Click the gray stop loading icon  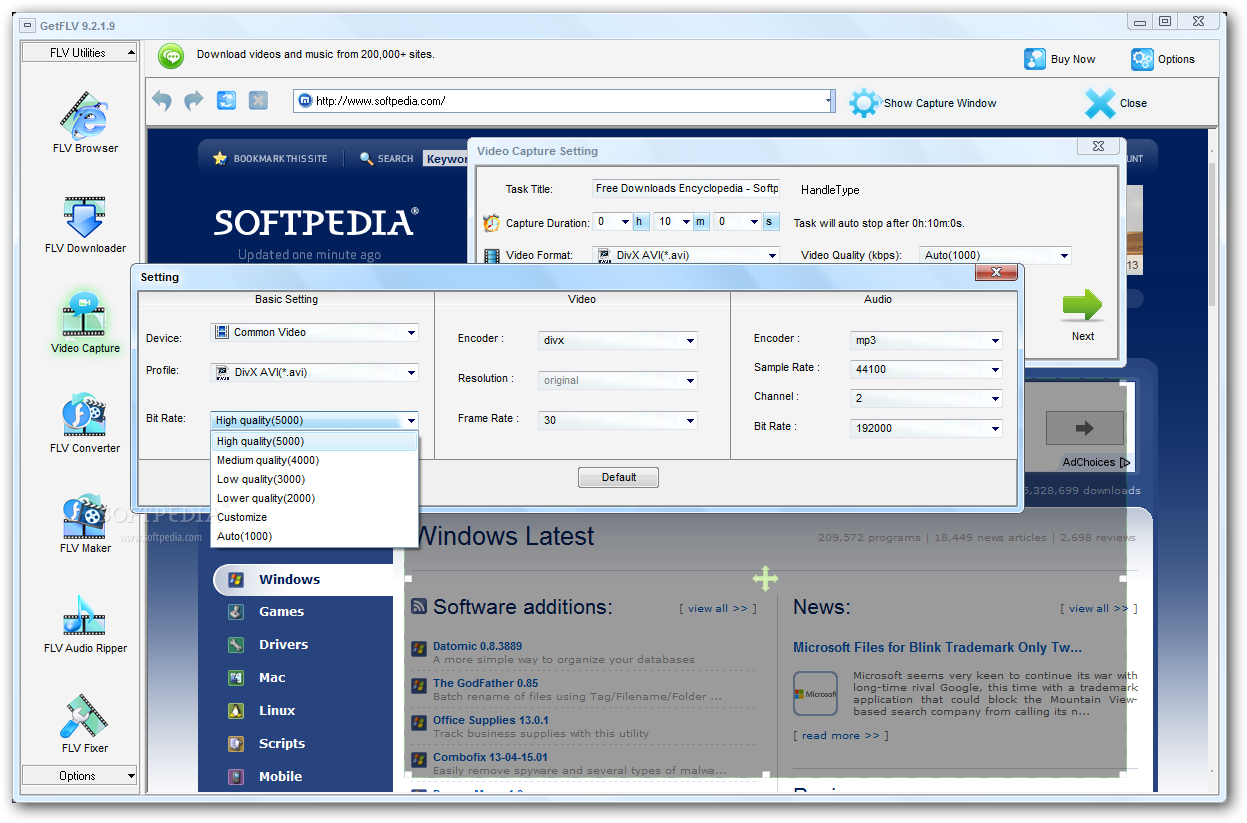tap(258, 100)
